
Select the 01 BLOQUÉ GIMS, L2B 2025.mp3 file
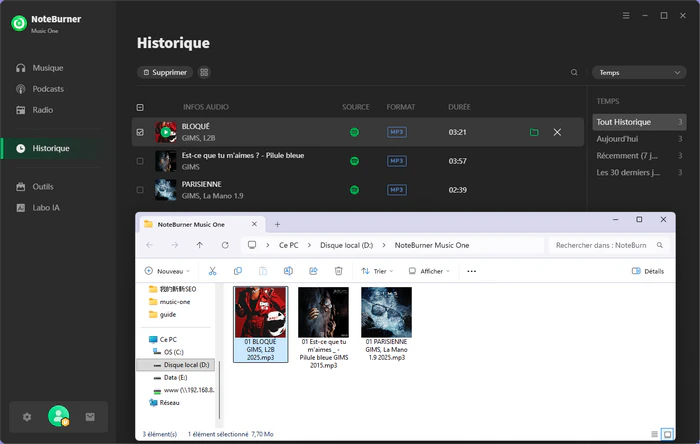(x=261, y=324)
